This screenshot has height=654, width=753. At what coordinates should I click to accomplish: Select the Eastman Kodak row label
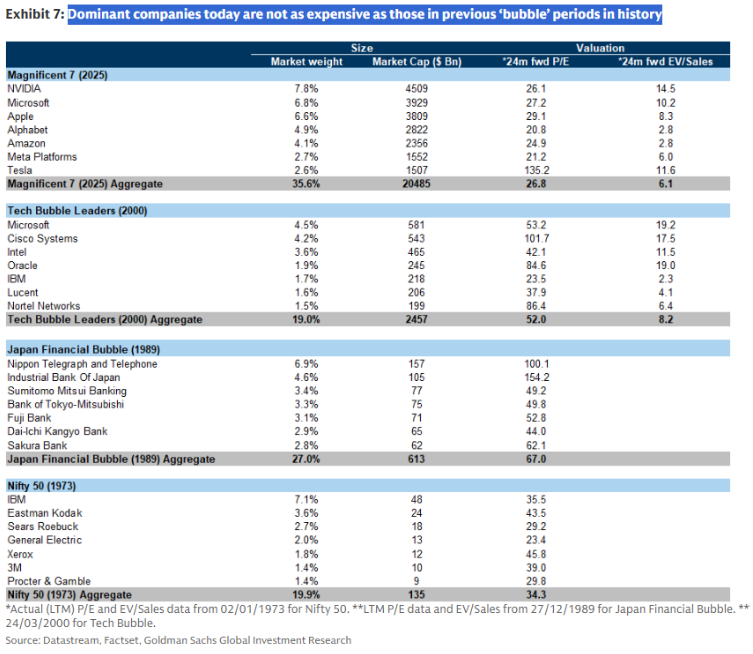[x=41, y=510]
